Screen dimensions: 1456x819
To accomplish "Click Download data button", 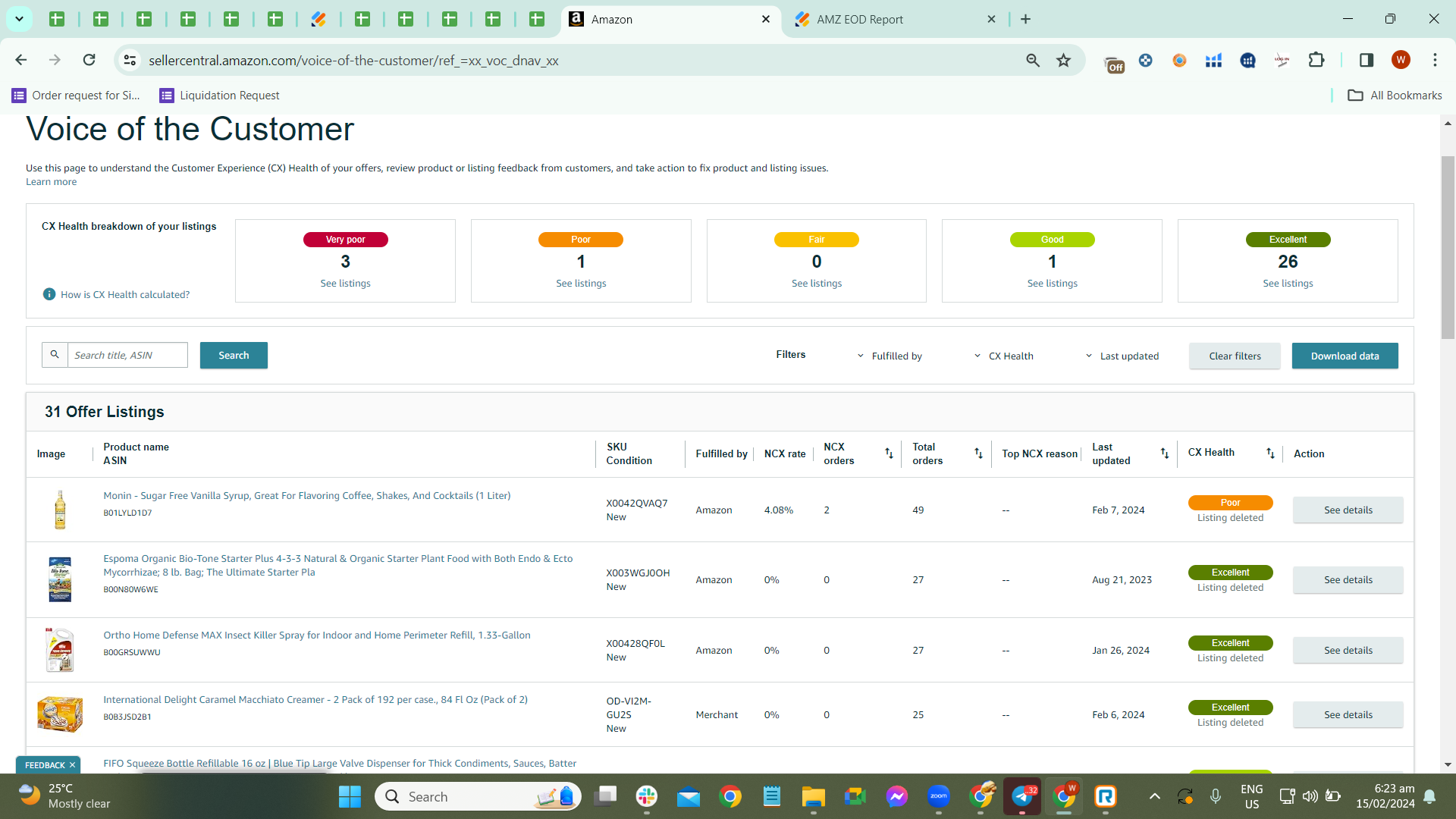I will pyautogui.click(x=1345, y=356).
